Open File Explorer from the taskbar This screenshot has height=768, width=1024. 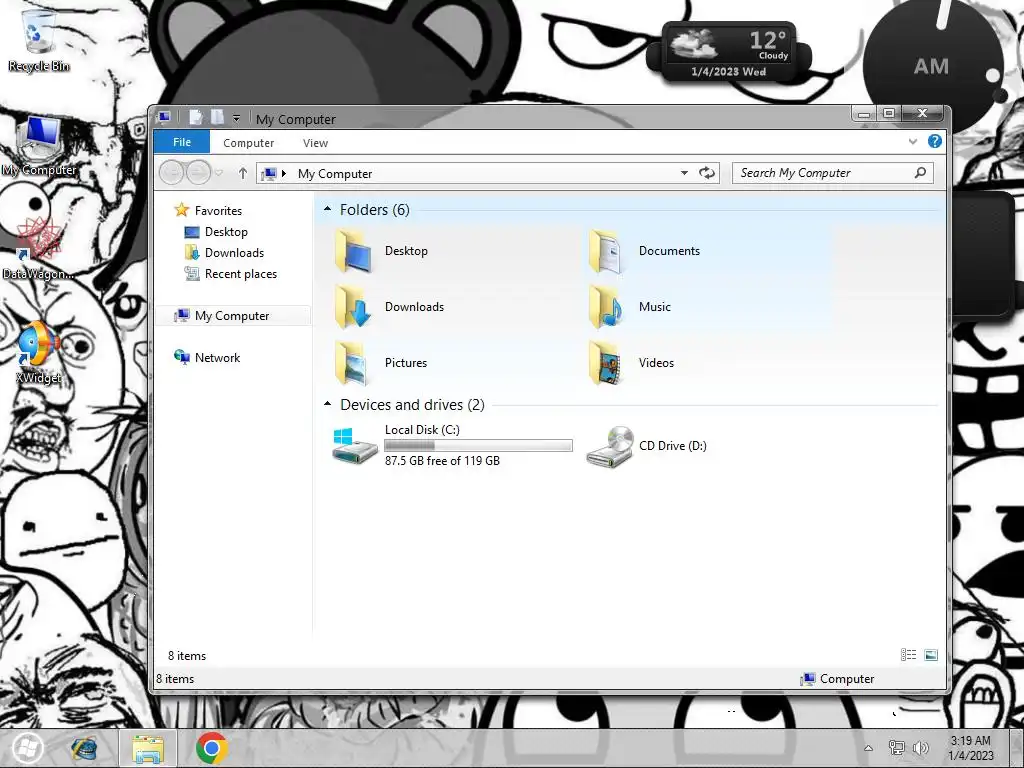coord(148,748)
